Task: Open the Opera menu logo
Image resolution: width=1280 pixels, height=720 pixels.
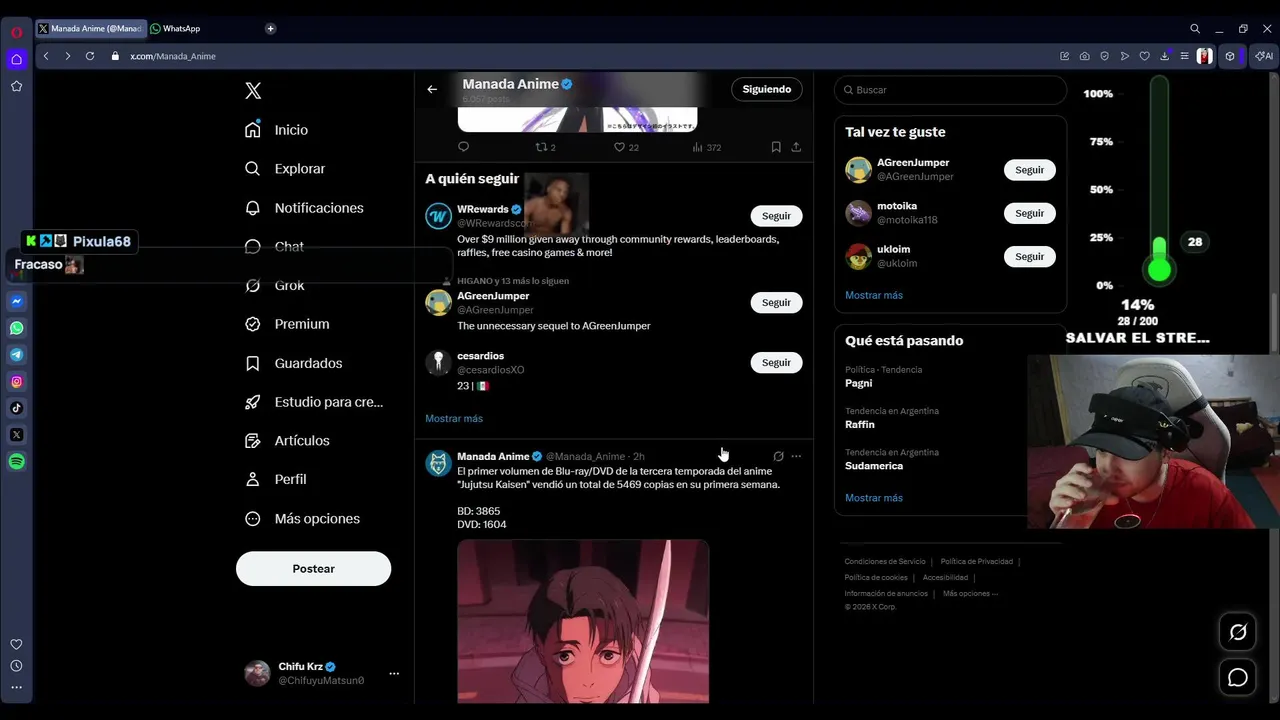Action: tap(17, 32)
